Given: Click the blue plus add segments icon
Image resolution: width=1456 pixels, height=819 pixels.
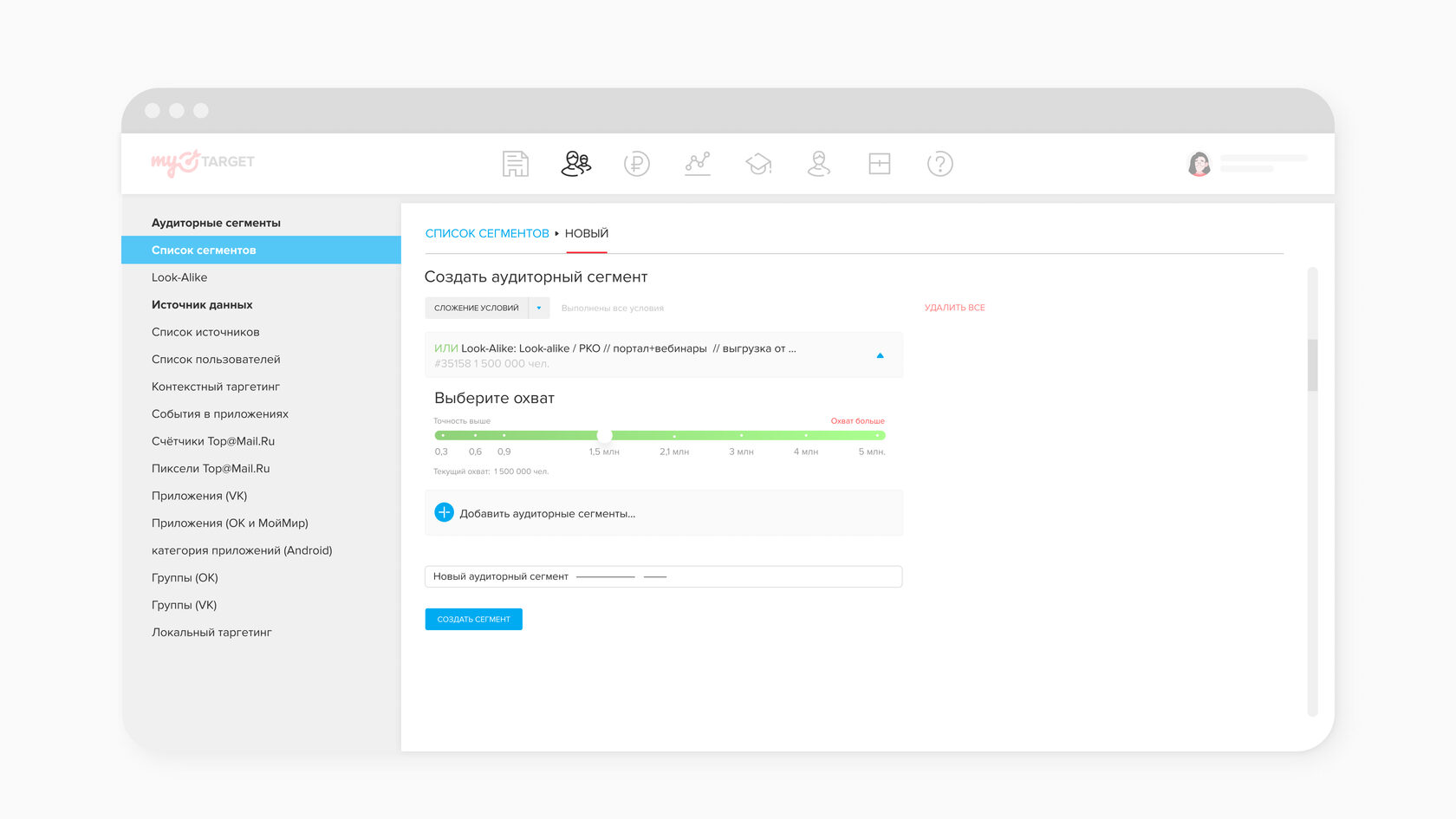Looking at the screenshot, I should pos(444,513).
